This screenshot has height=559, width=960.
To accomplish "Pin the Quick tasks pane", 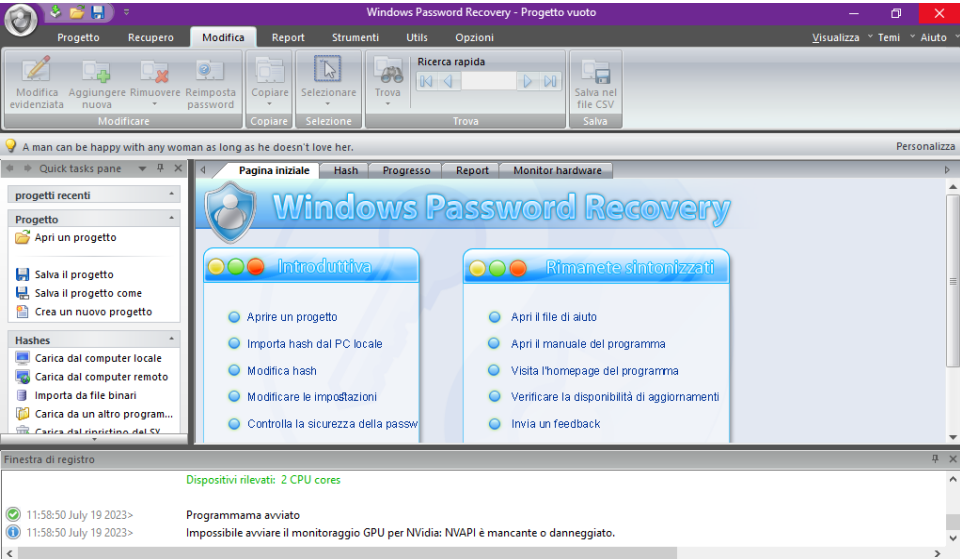I will [160, 168].
